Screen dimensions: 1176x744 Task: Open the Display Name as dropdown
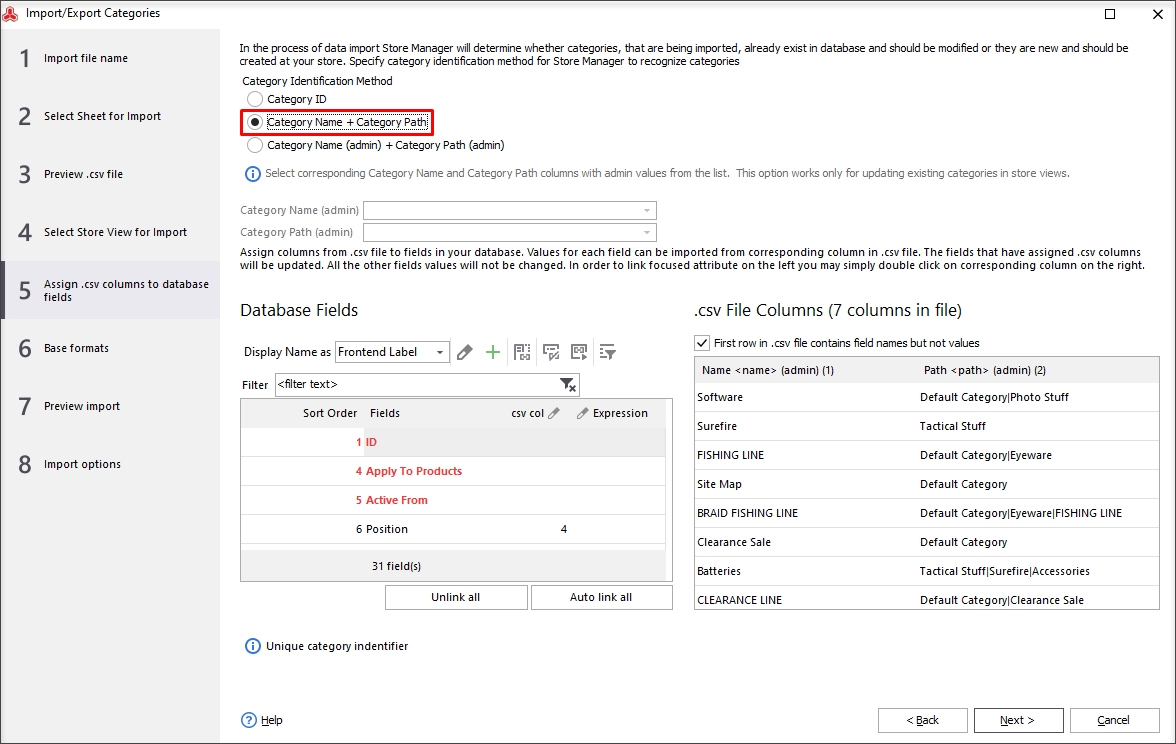pos(440,352)
